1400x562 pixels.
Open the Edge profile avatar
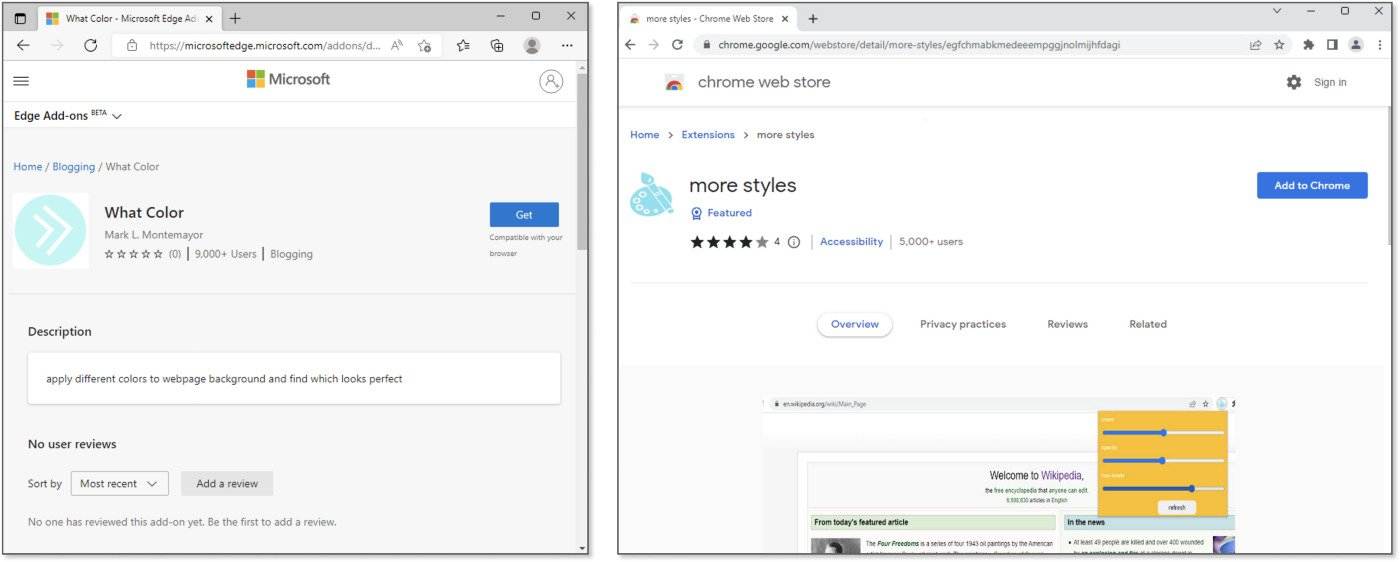click(532, 45)
